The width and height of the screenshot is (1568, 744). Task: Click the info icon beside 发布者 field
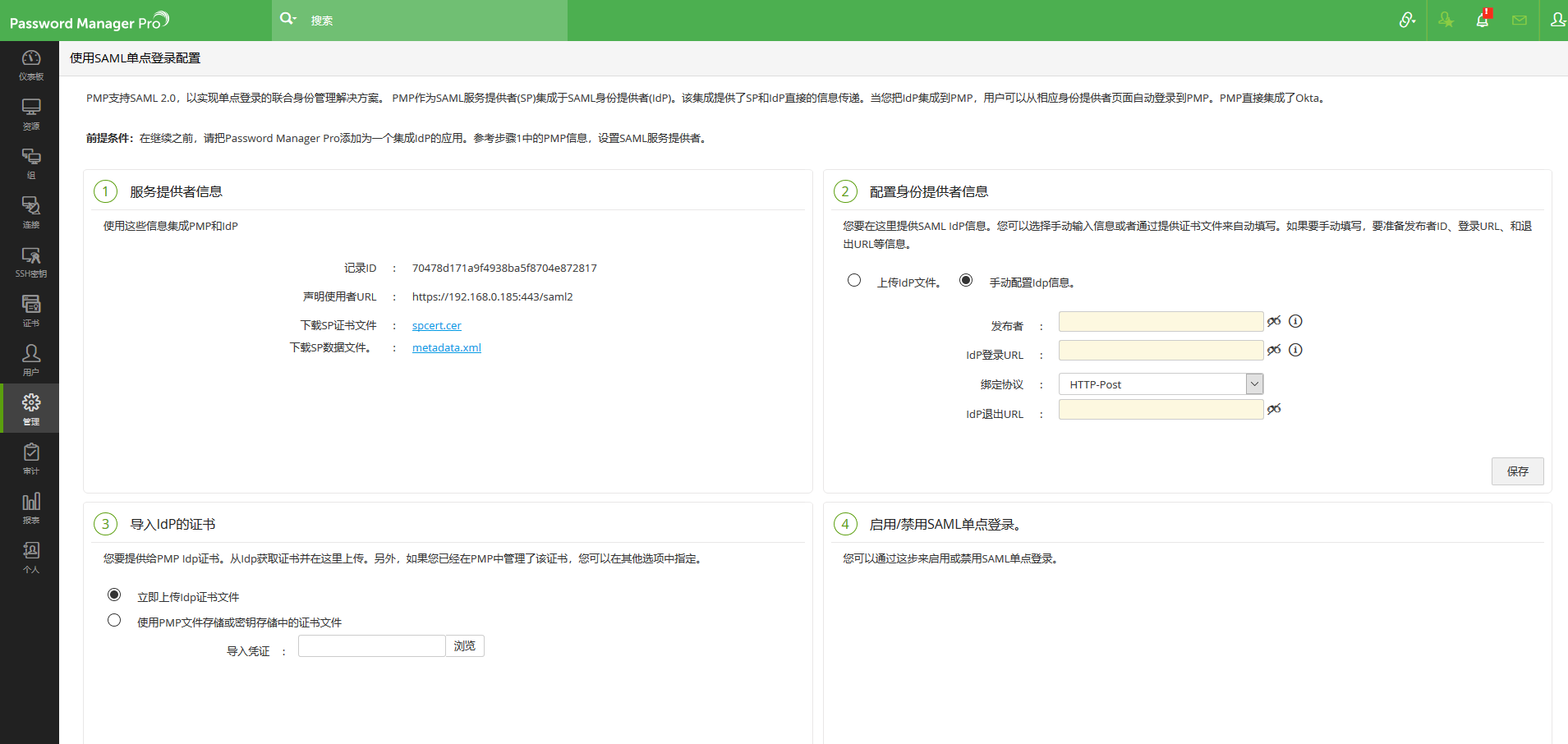point(1295,321)
